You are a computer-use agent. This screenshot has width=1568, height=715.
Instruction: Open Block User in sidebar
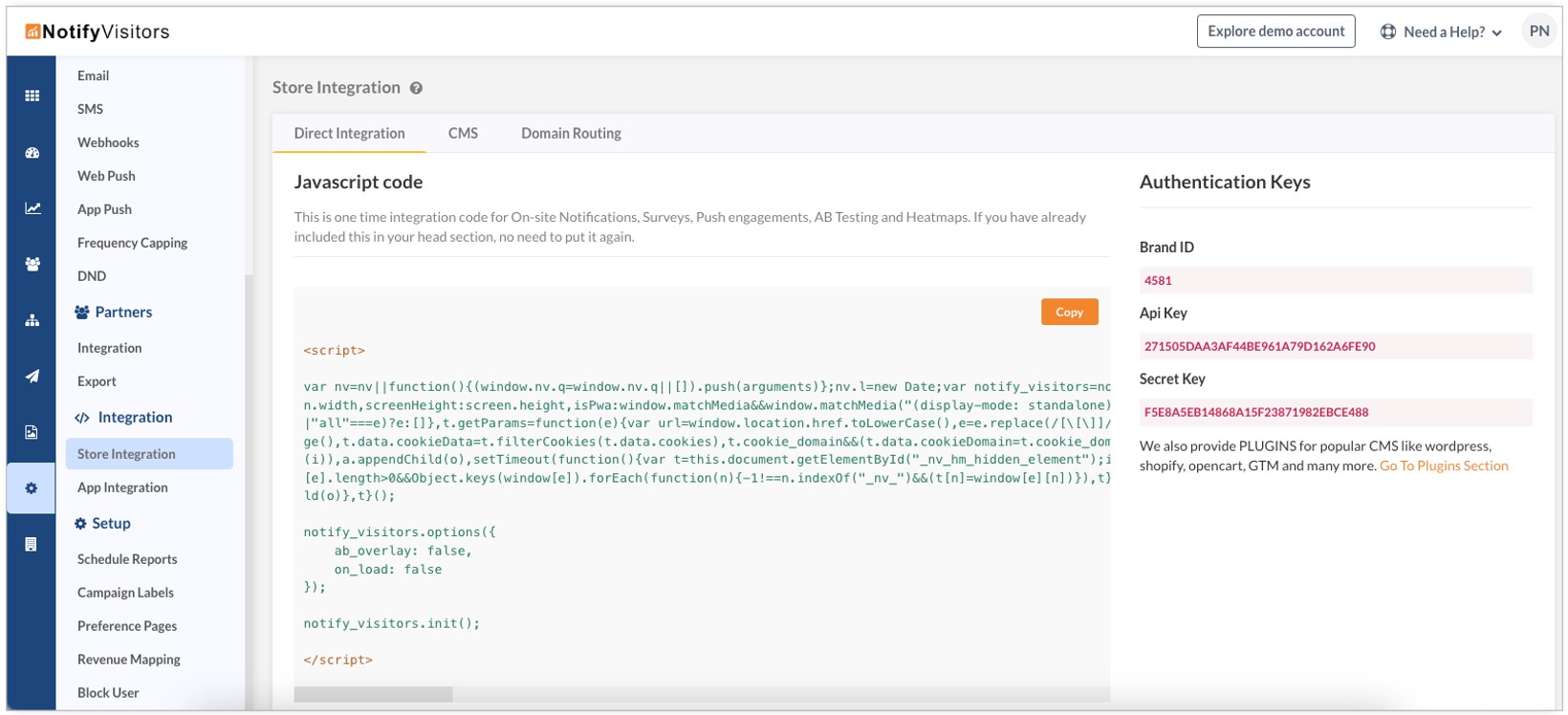108,693
